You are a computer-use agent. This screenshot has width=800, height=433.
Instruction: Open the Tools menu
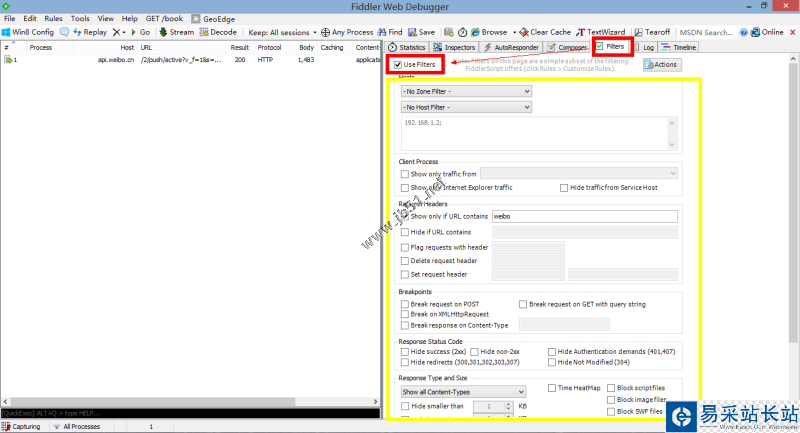[x=80, y=18]
